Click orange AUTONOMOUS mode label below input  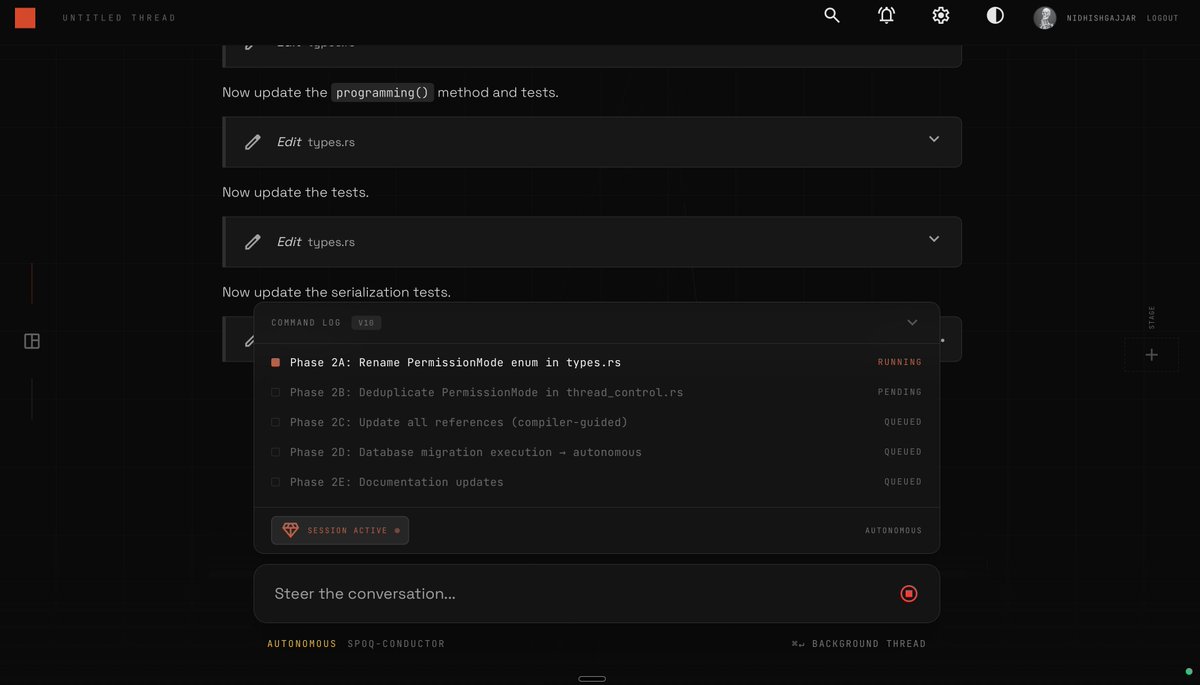point(302,644)
